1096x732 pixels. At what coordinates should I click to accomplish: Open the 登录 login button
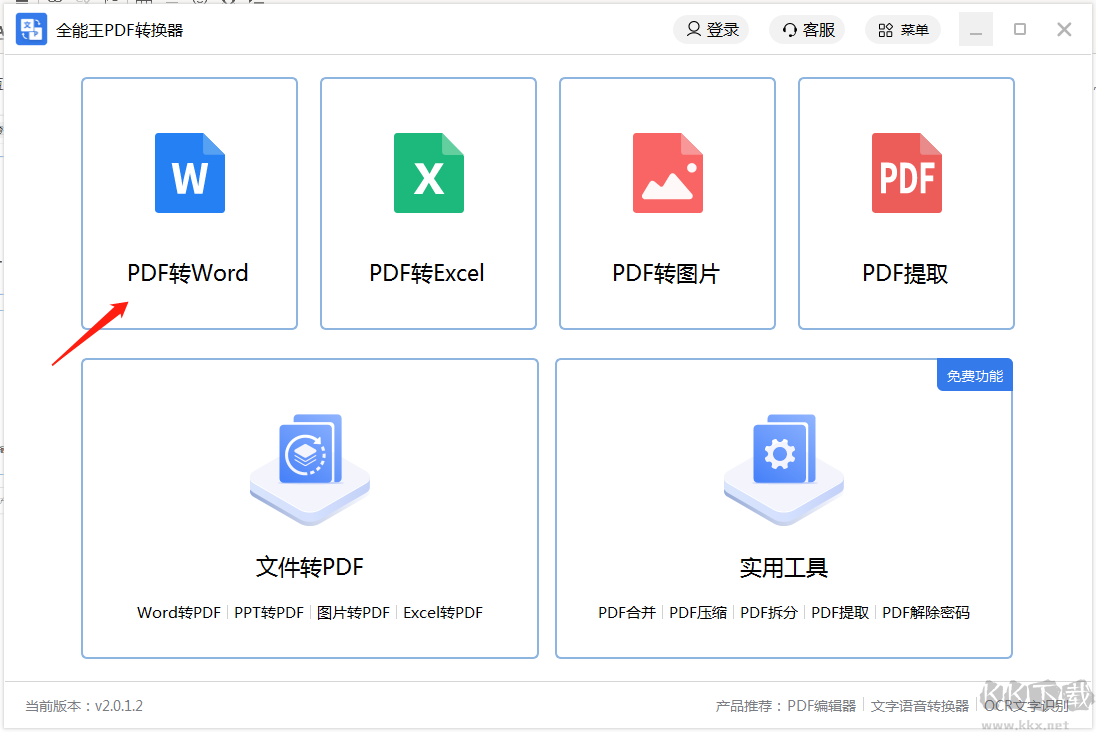click(711, 30)
